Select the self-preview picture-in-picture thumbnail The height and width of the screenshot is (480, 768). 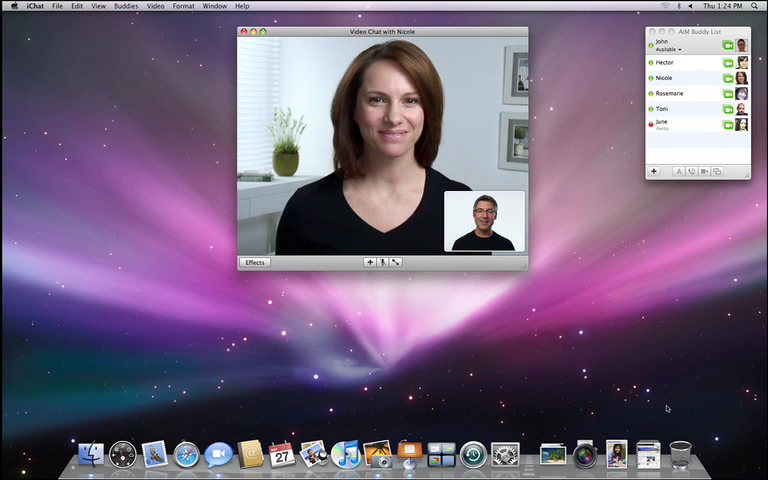tap(484, 221)
